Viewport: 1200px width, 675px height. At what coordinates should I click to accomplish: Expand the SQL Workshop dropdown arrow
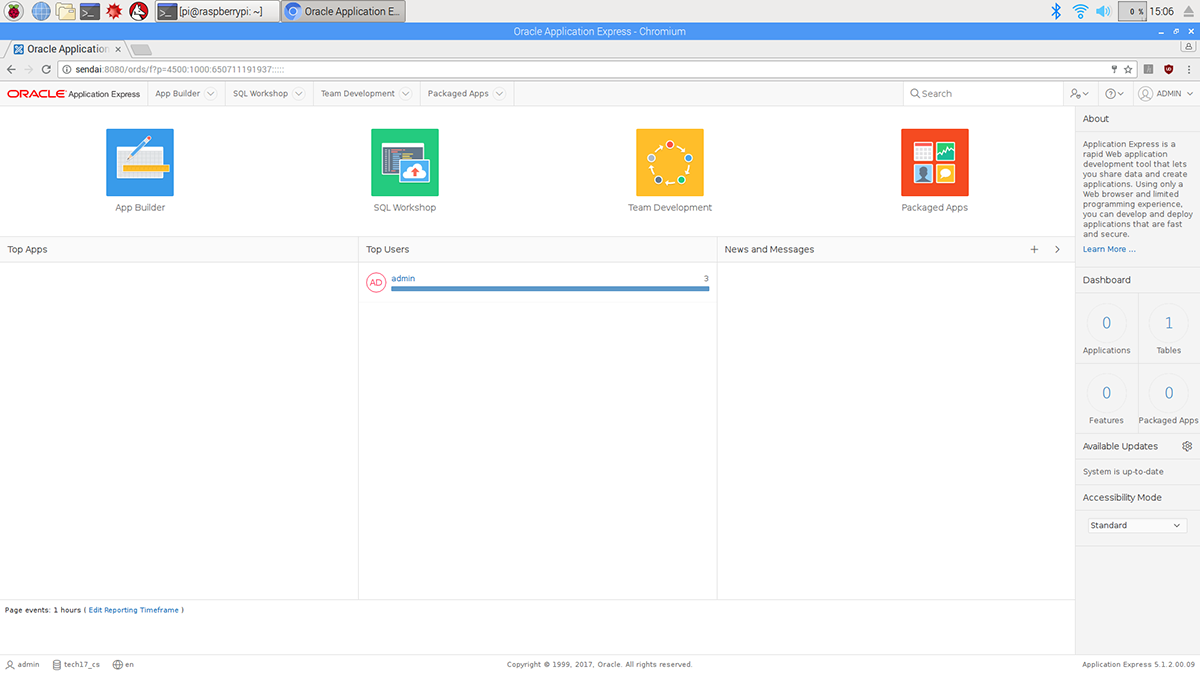click(298, 93)
